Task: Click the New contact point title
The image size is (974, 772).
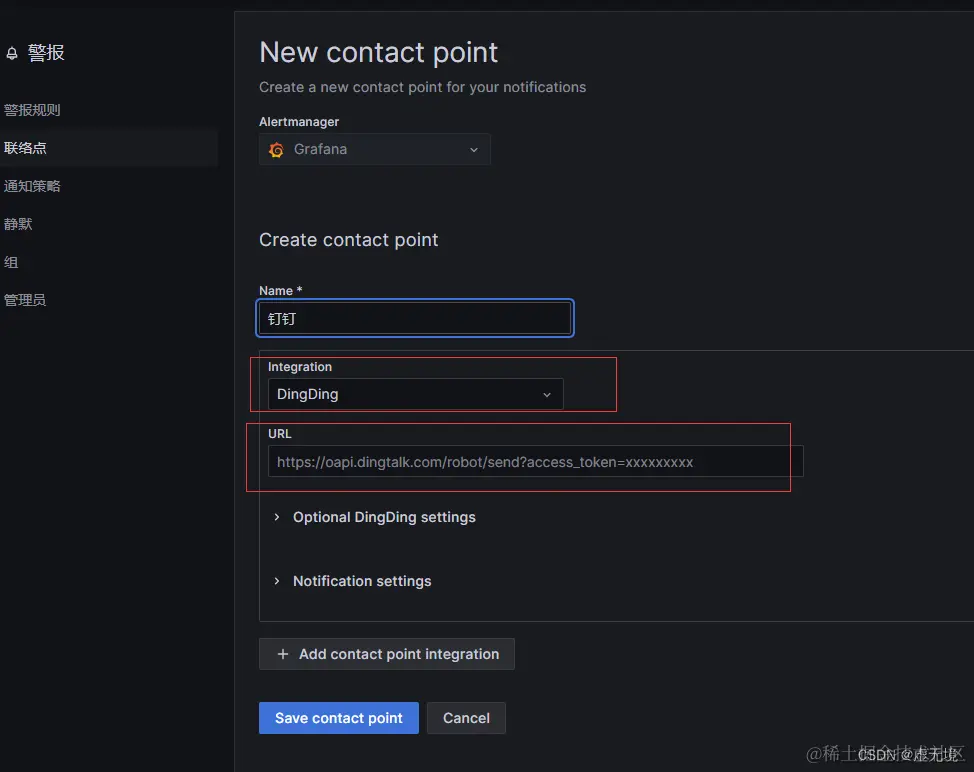Action: click(x=378, y=53)
